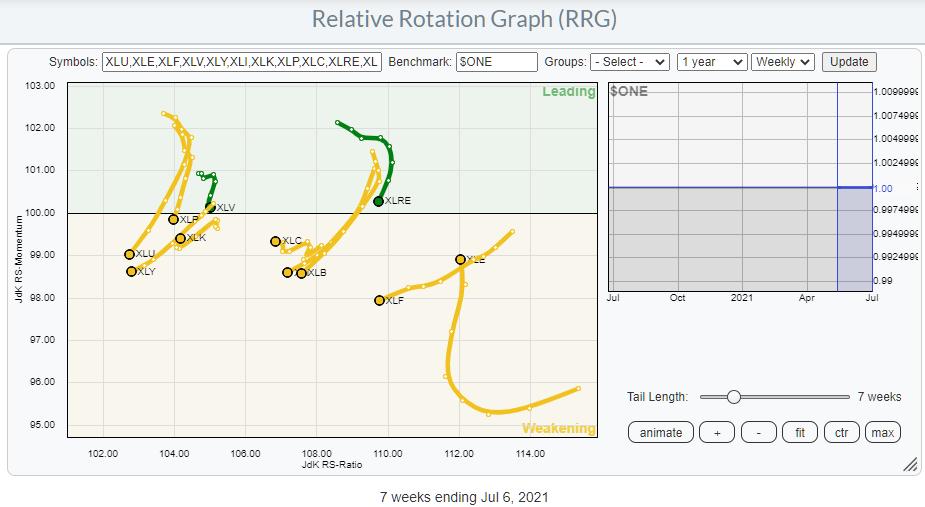Select the XLC data point marker
This screenshot has width=925, height=507.
(276, 241)
